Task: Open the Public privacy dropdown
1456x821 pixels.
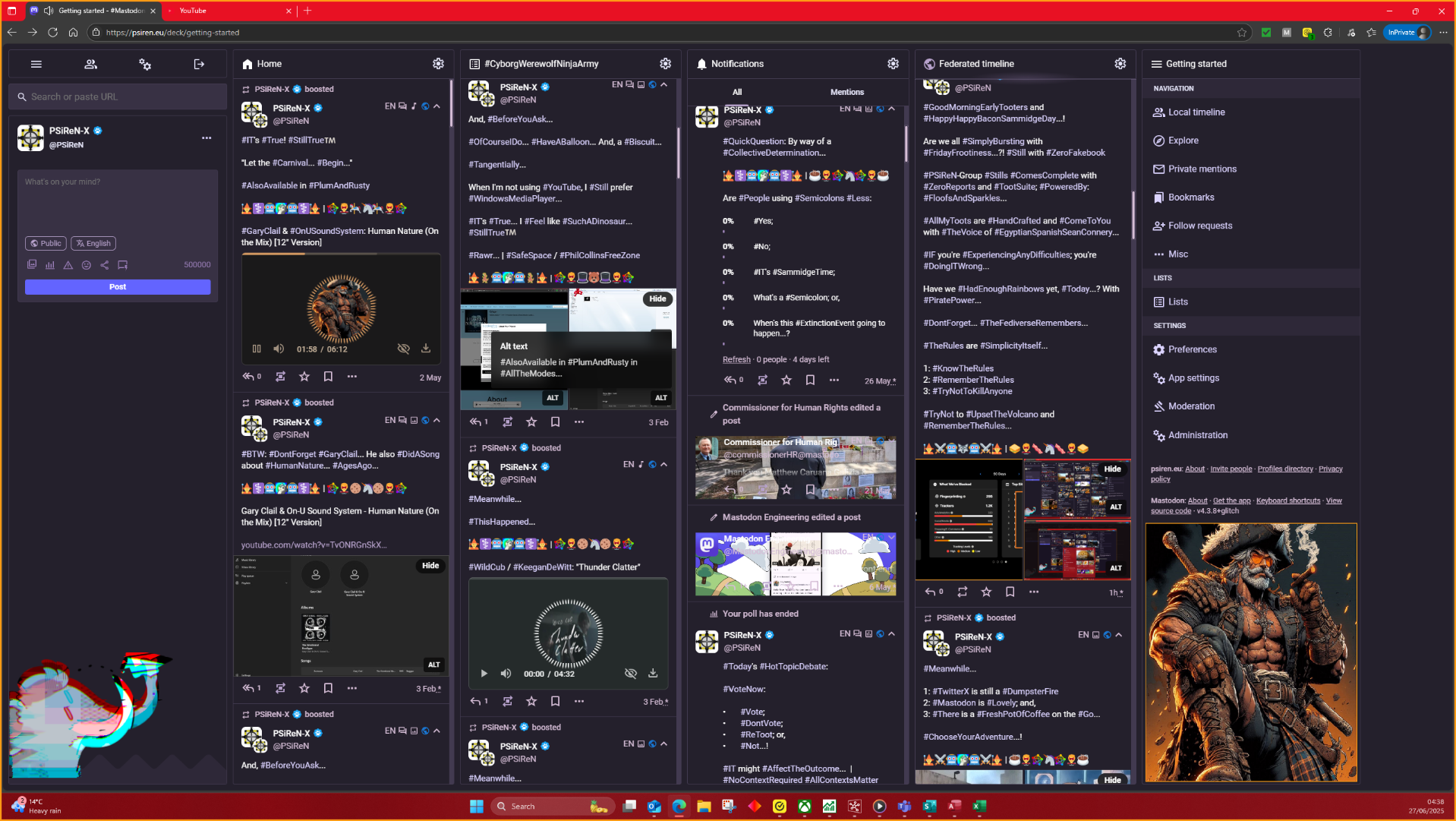Action: click(46, 244)
